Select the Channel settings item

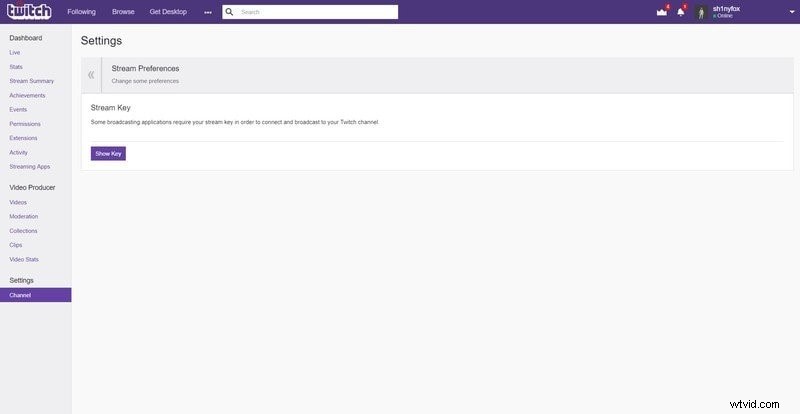[21, 295]
